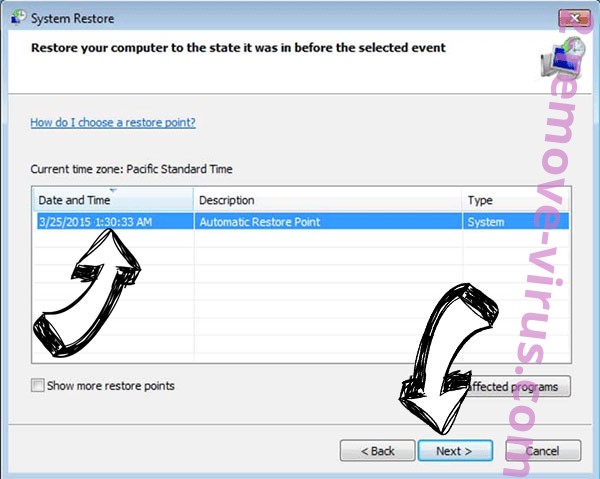Image resolution: width=600 pixels, height=479 pixels.
Task: Click the System Restore title bar text
Action: click(72, 18)
